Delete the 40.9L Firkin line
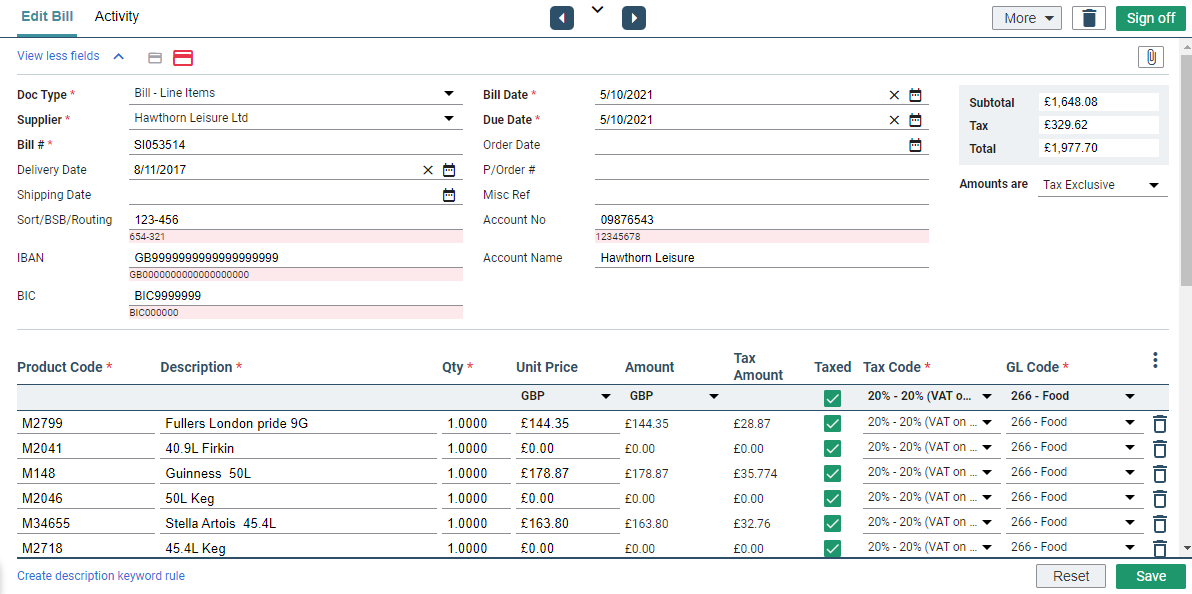 (x=1159, y=449)
